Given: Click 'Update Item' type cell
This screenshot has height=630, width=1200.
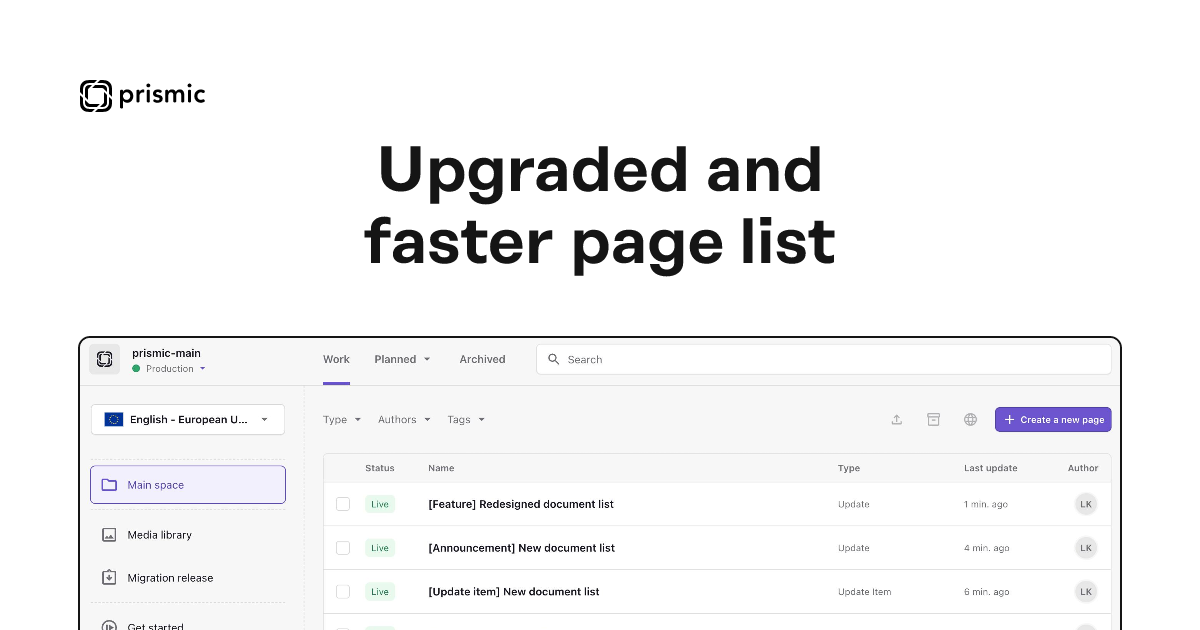Looking at the screenshot, I should (864, 592).
